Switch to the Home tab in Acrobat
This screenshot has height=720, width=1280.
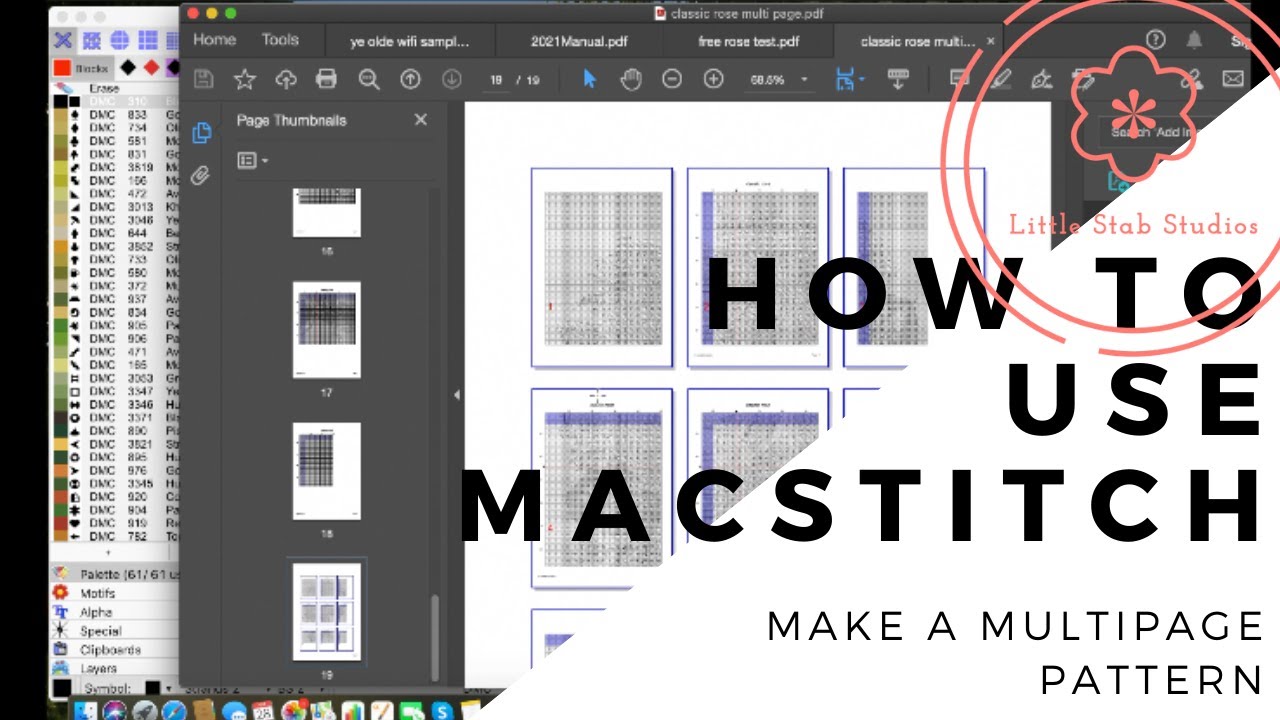click(x=215, y=40)
